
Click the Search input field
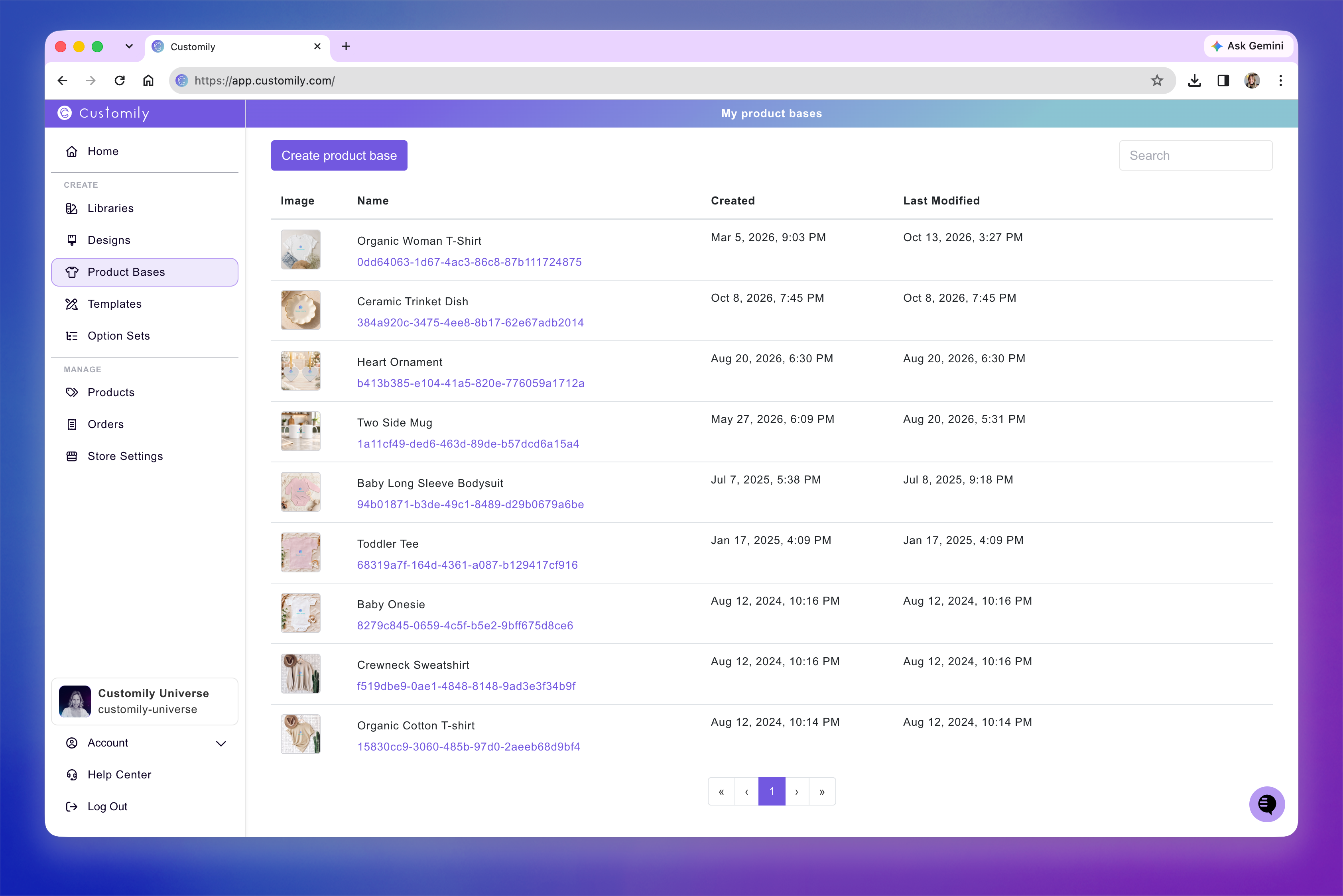1195,155
